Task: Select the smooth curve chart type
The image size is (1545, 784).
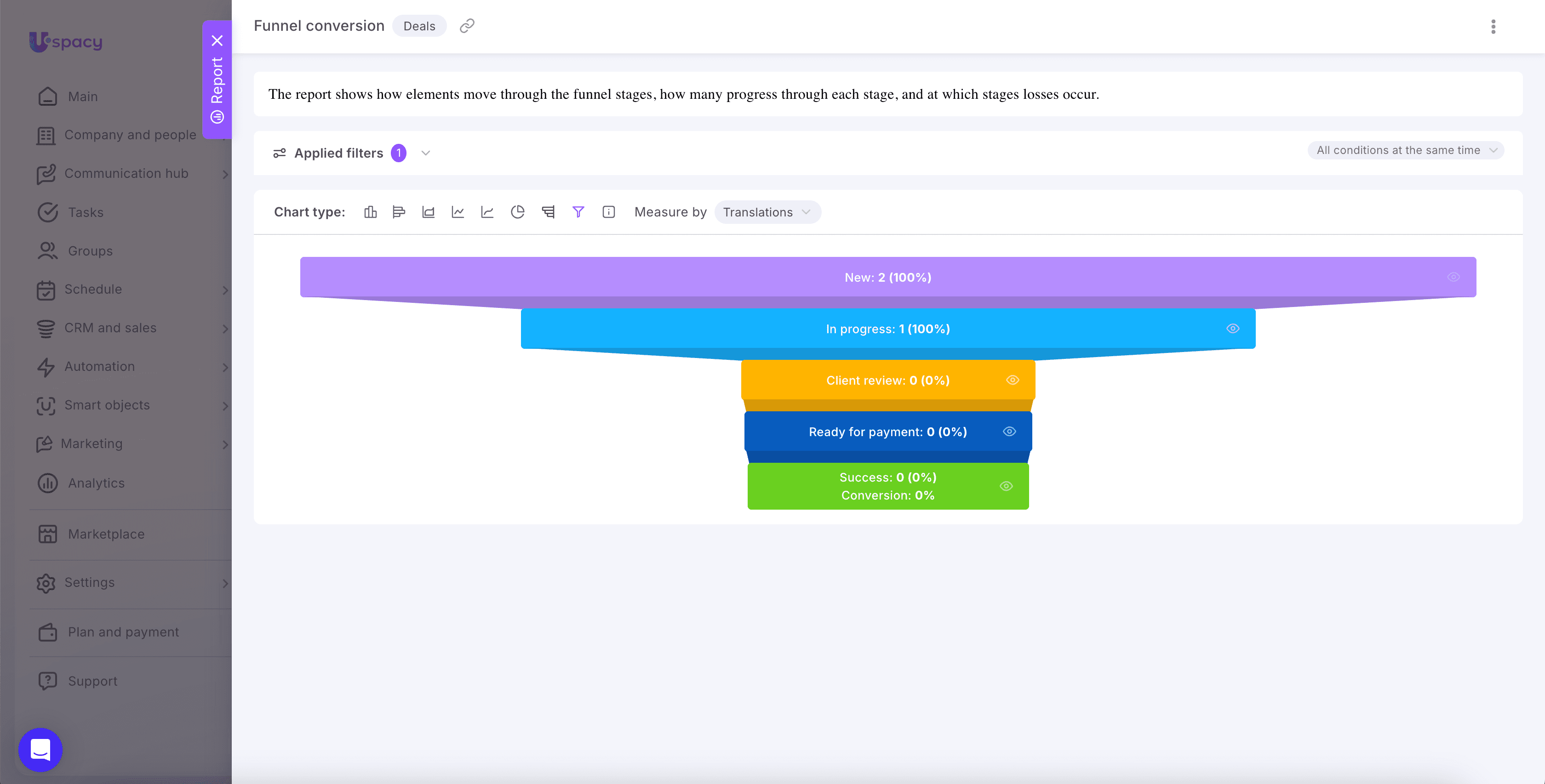Action: point(487,212)
